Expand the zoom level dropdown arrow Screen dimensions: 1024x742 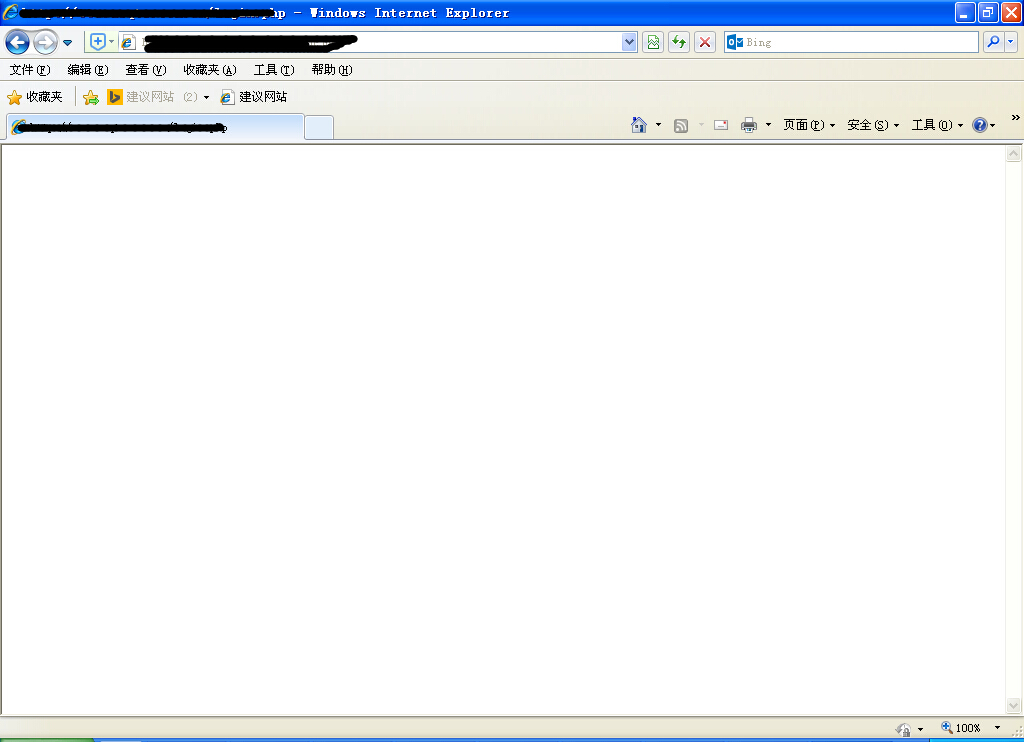[x=997, y=728]
